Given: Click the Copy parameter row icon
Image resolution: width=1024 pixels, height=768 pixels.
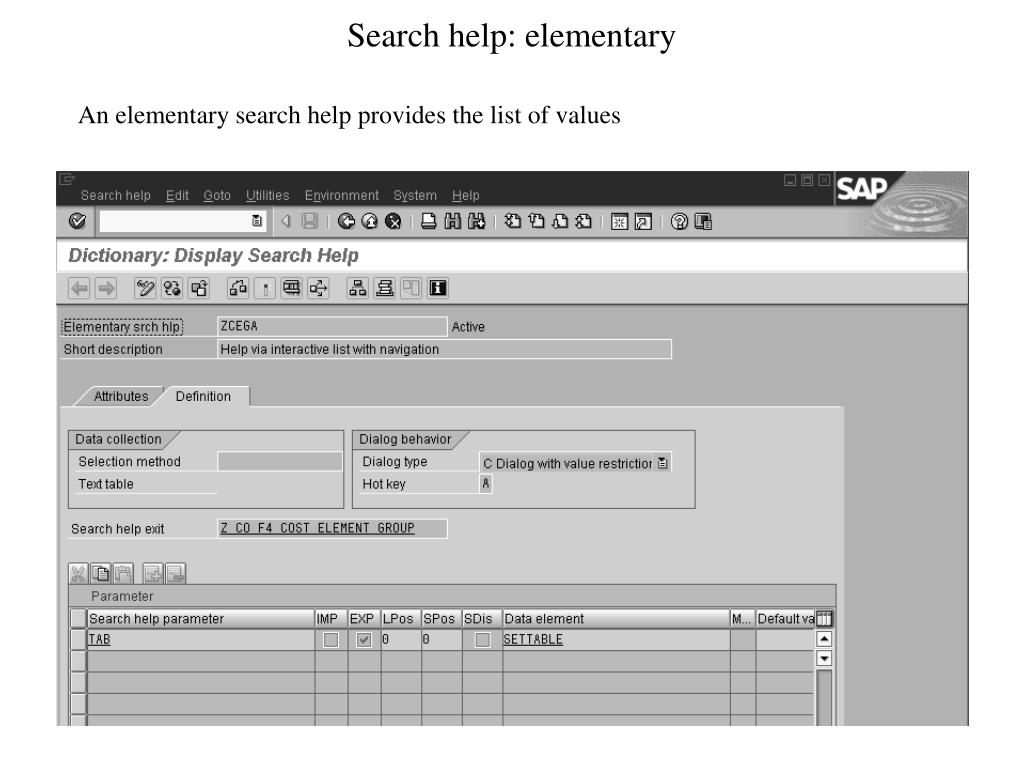Looking at the screenshot, I should point(101,573).
